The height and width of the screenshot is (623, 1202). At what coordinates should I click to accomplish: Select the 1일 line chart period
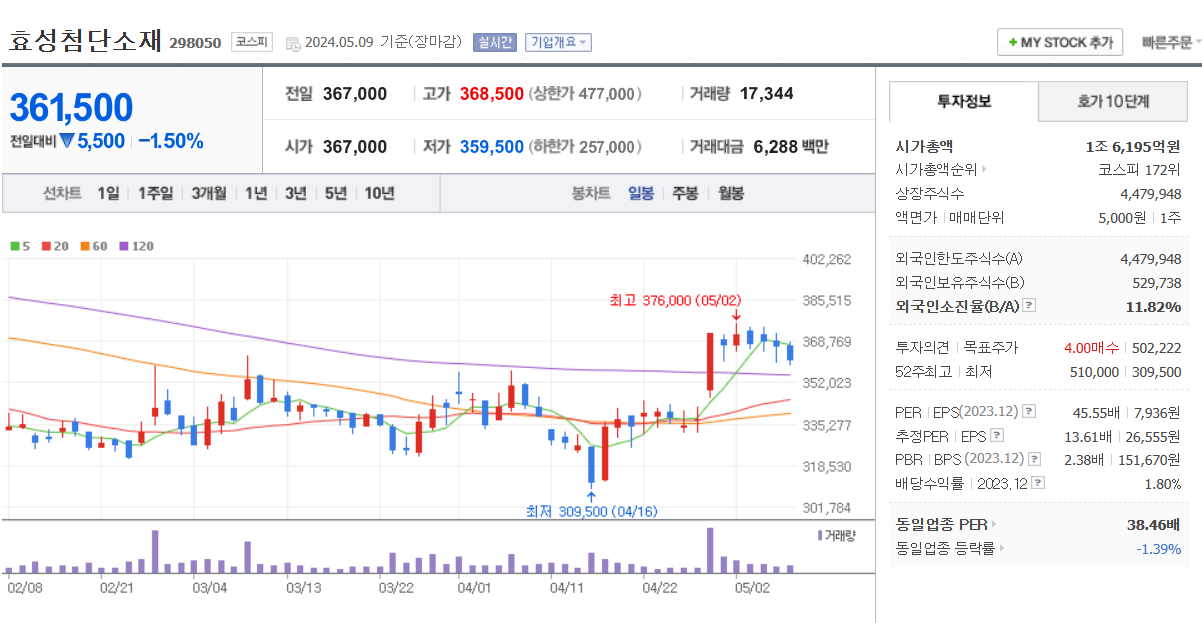coord(108,193)
